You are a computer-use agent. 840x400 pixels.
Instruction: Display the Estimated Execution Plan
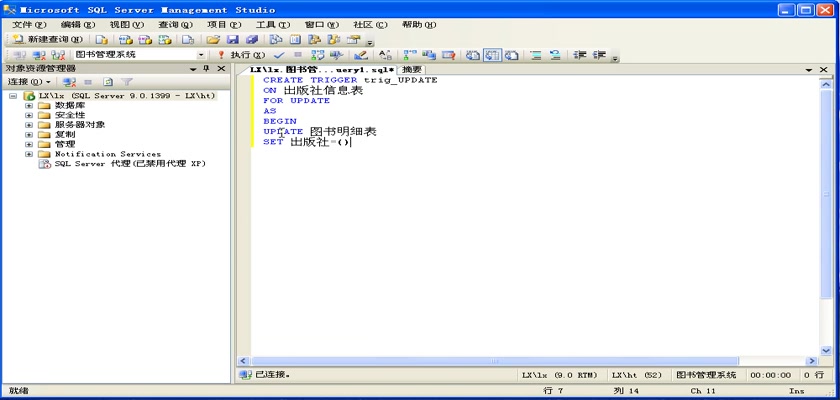[x=318, y=55]
